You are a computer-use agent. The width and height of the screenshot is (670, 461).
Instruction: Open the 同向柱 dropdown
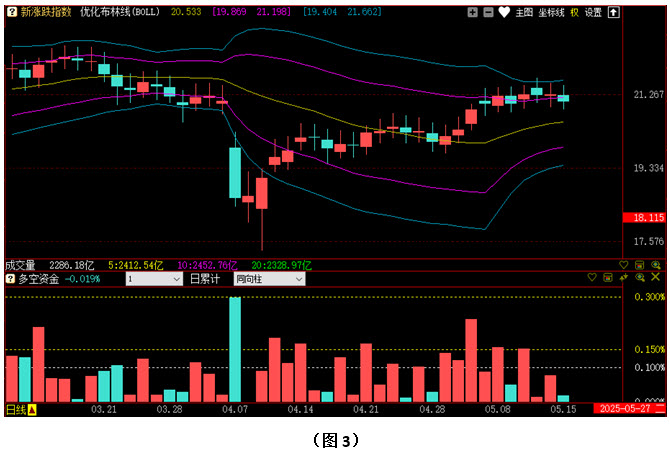click(x=269, y=279)
